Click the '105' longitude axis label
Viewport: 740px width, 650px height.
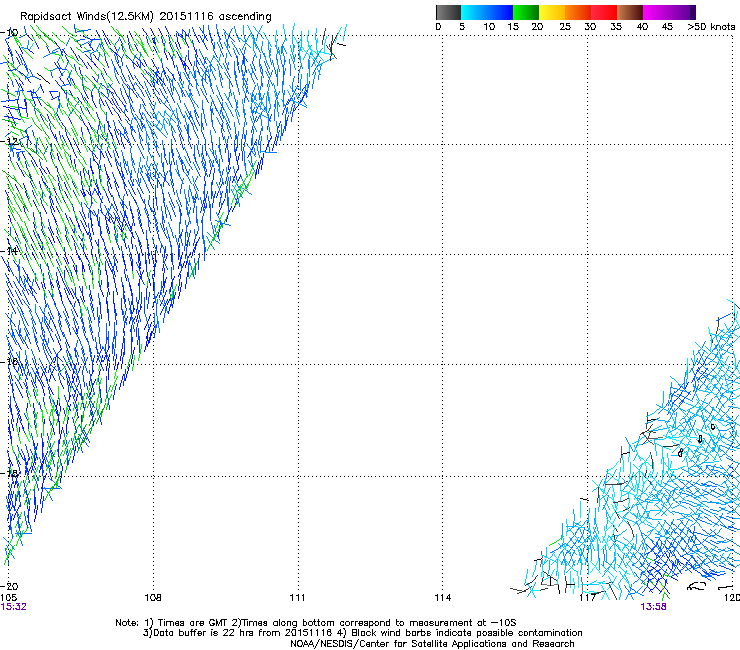[8, 598]
